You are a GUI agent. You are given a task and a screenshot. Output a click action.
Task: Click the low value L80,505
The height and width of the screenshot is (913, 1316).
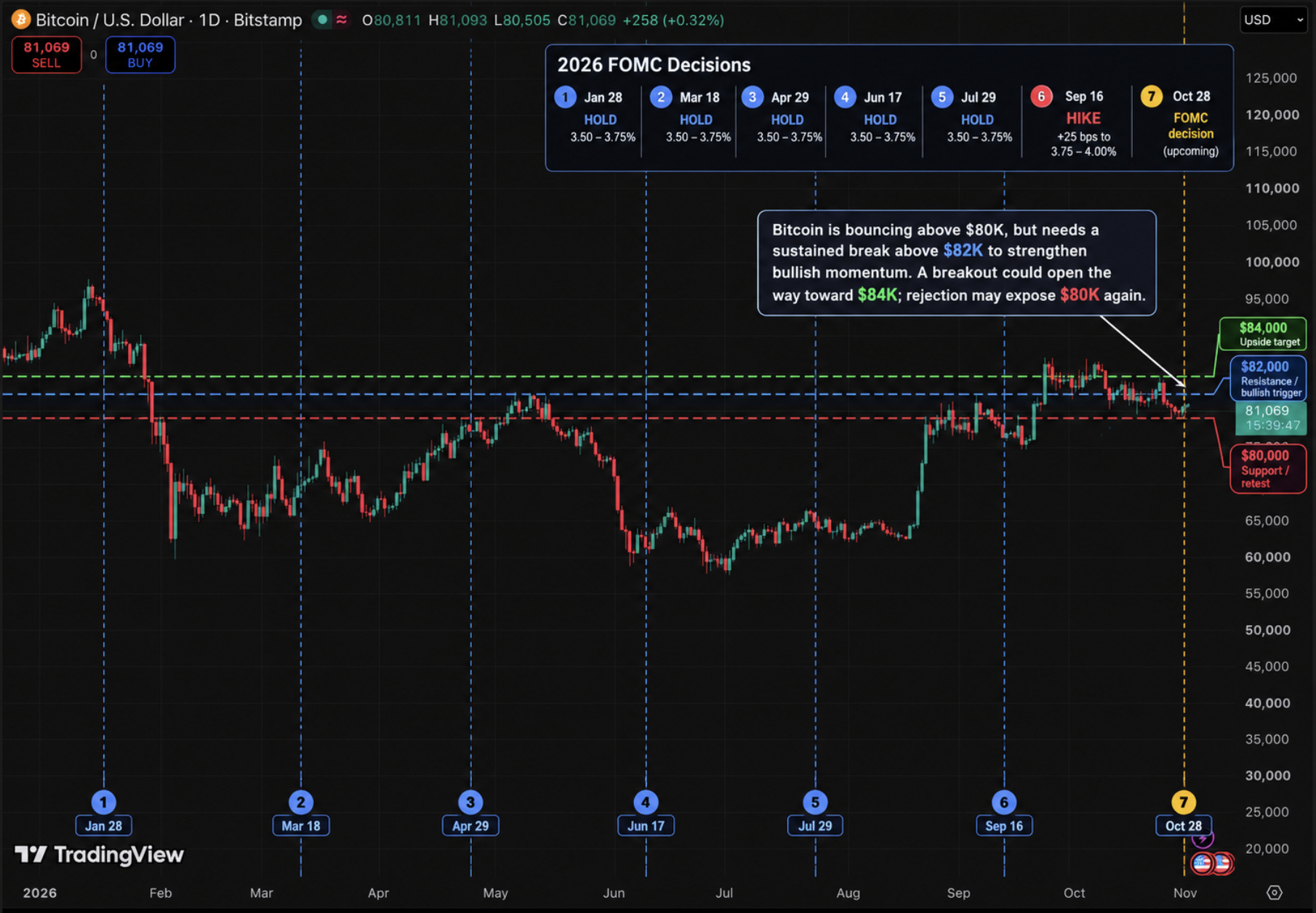pos(521,20)
